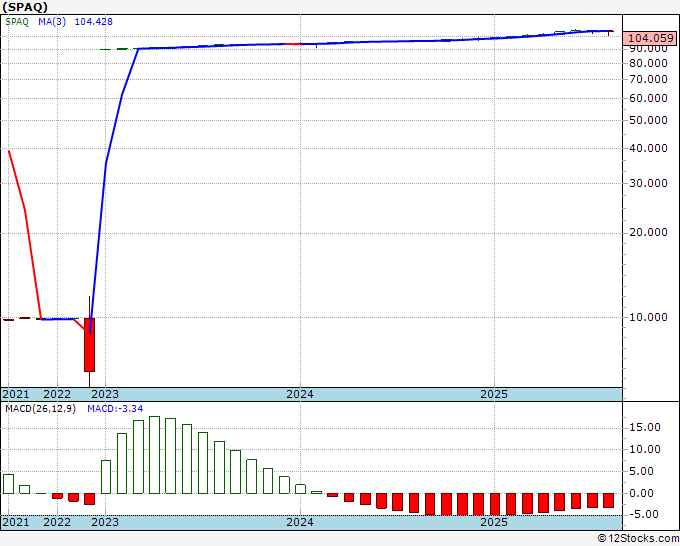
Task: Click the MA(3) legend label
Action: point(52,22)
